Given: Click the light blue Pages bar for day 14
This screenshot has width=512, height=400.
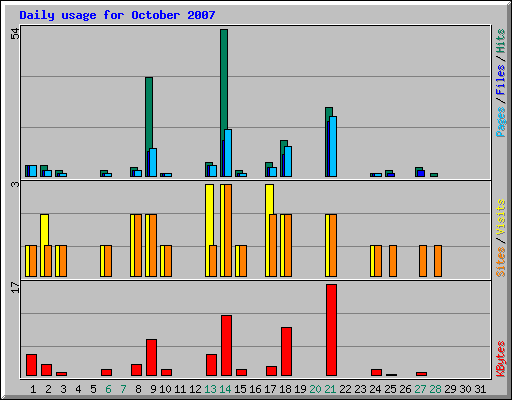Looking at the screenshot, I should 228,153.
